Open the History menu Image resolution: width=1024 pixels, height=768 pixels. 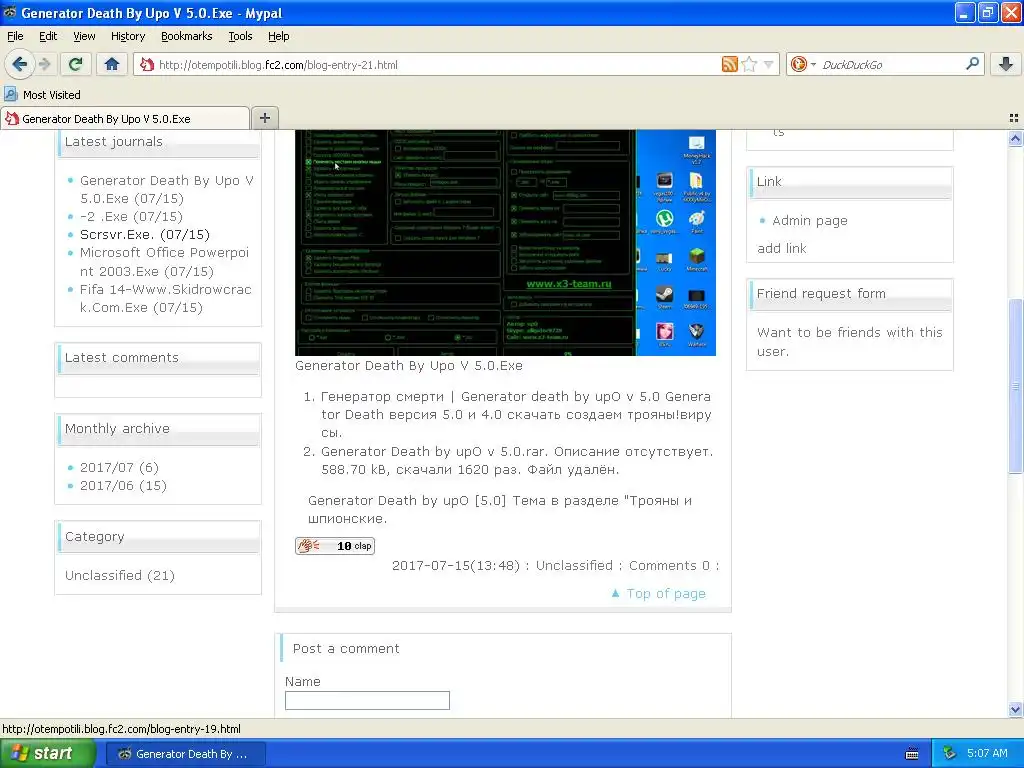click(128, 36)
